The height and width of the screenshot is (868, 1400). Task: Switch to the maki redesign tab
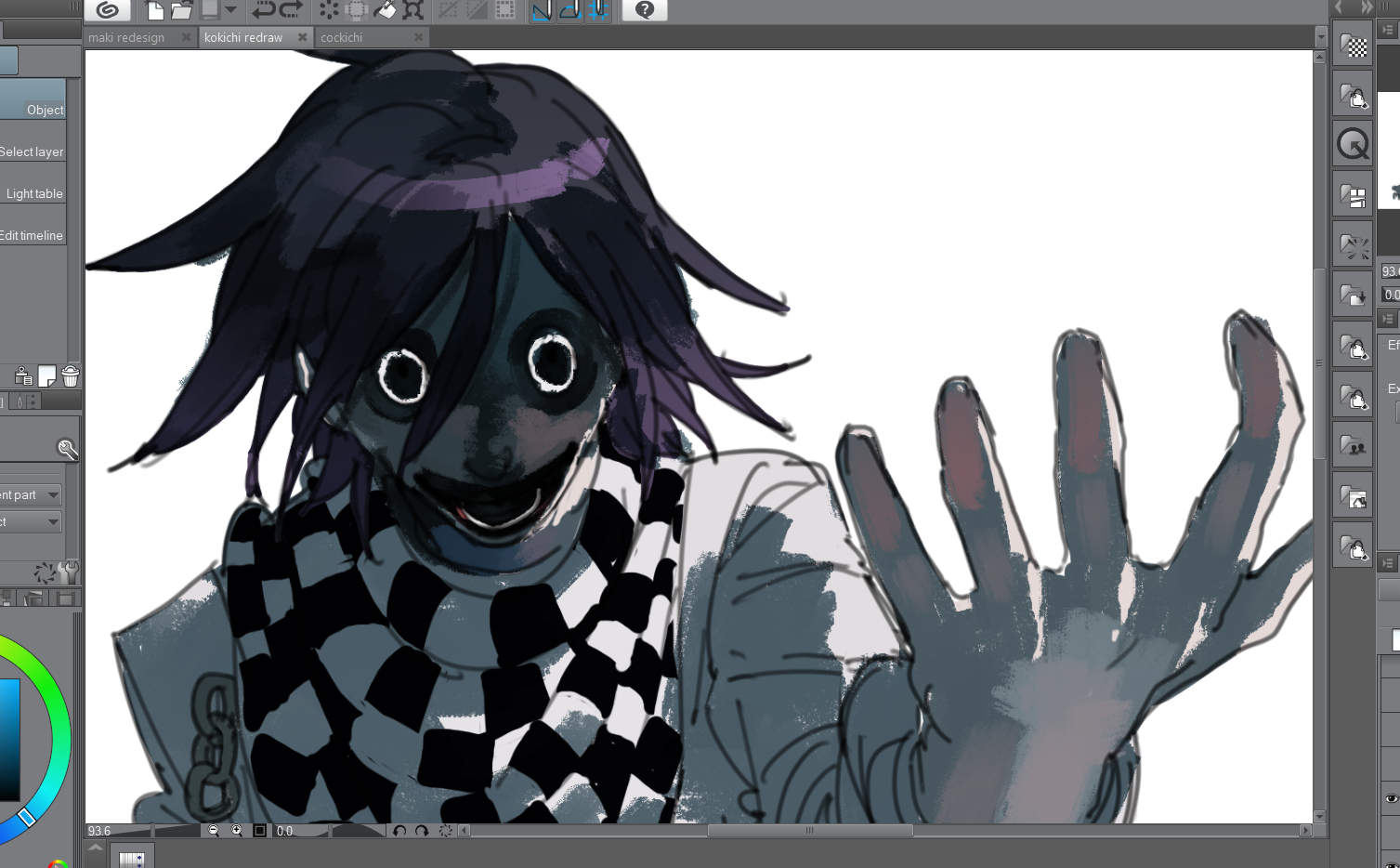point(126,38)
